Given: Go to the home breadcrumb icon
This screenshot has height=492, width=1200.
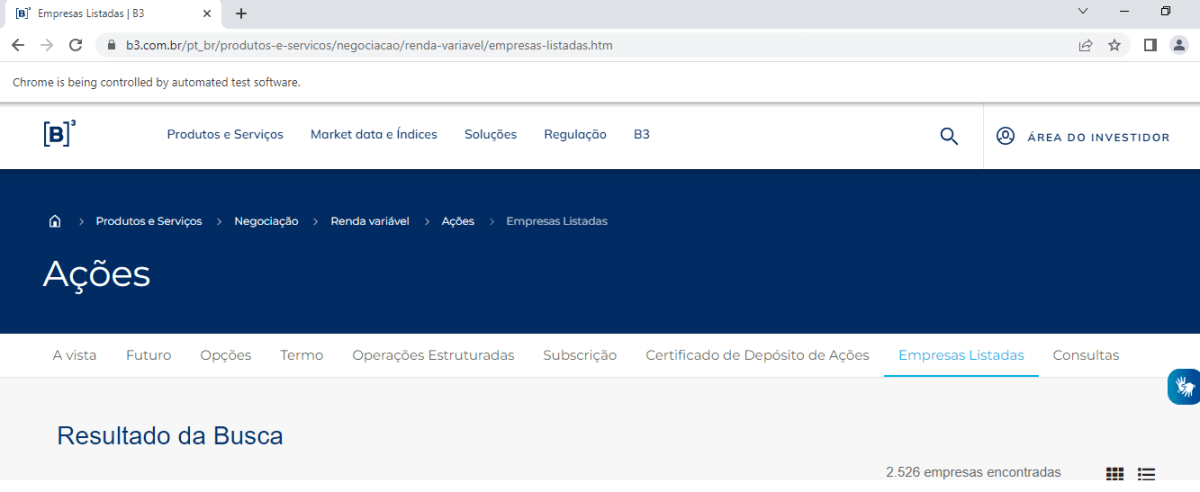Looking at the screenshot, I should (55, 221).
